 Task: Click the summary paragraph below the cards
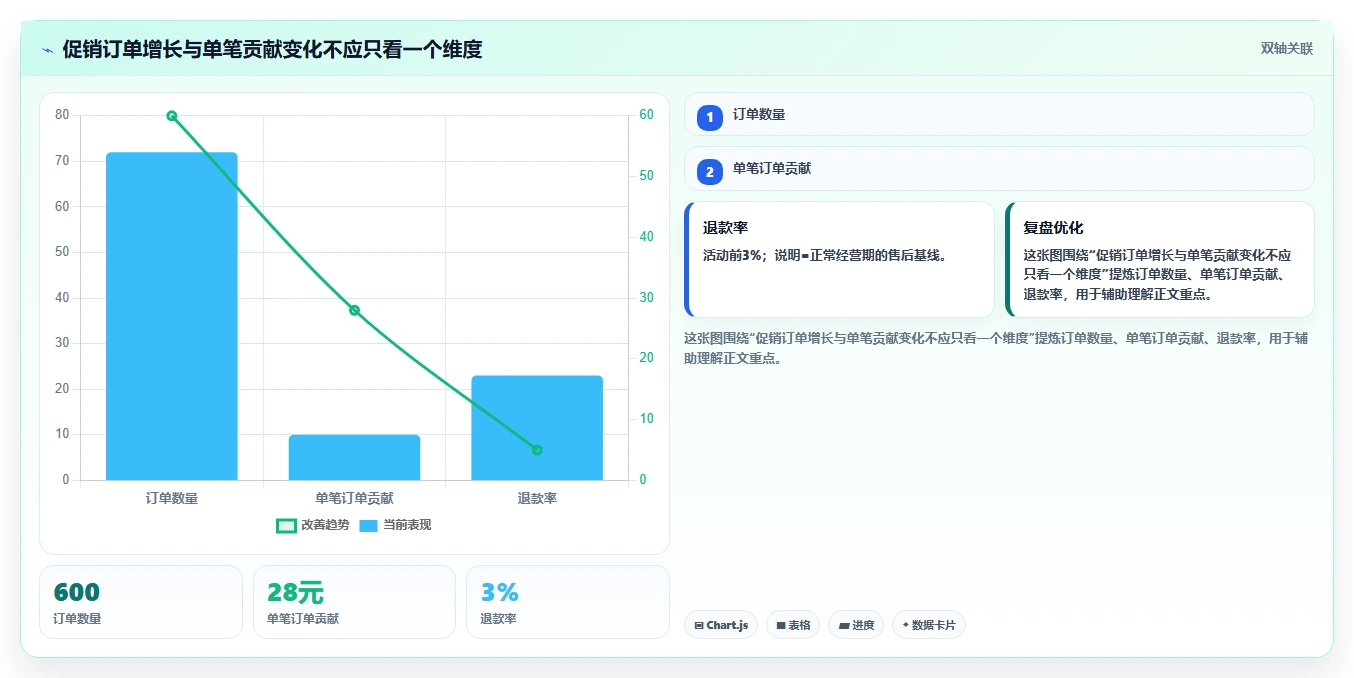996,348
